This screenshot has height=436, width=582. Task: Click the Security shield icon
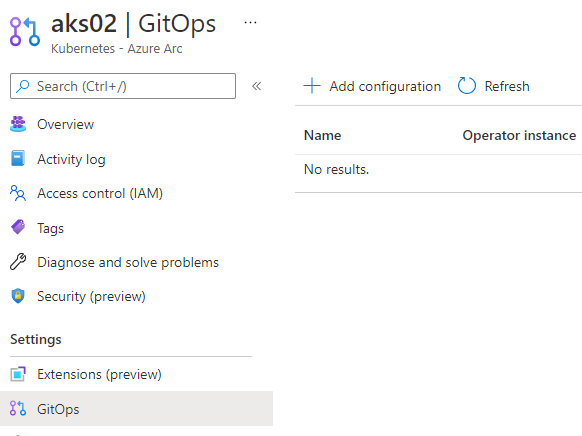click(18, 296)
